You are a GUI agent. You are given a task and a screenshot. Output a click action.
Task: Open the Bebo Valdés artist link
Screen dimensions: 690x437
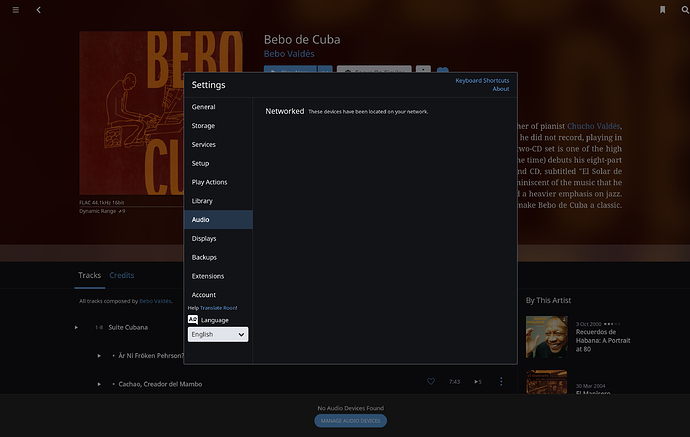(x=289, y=54)
